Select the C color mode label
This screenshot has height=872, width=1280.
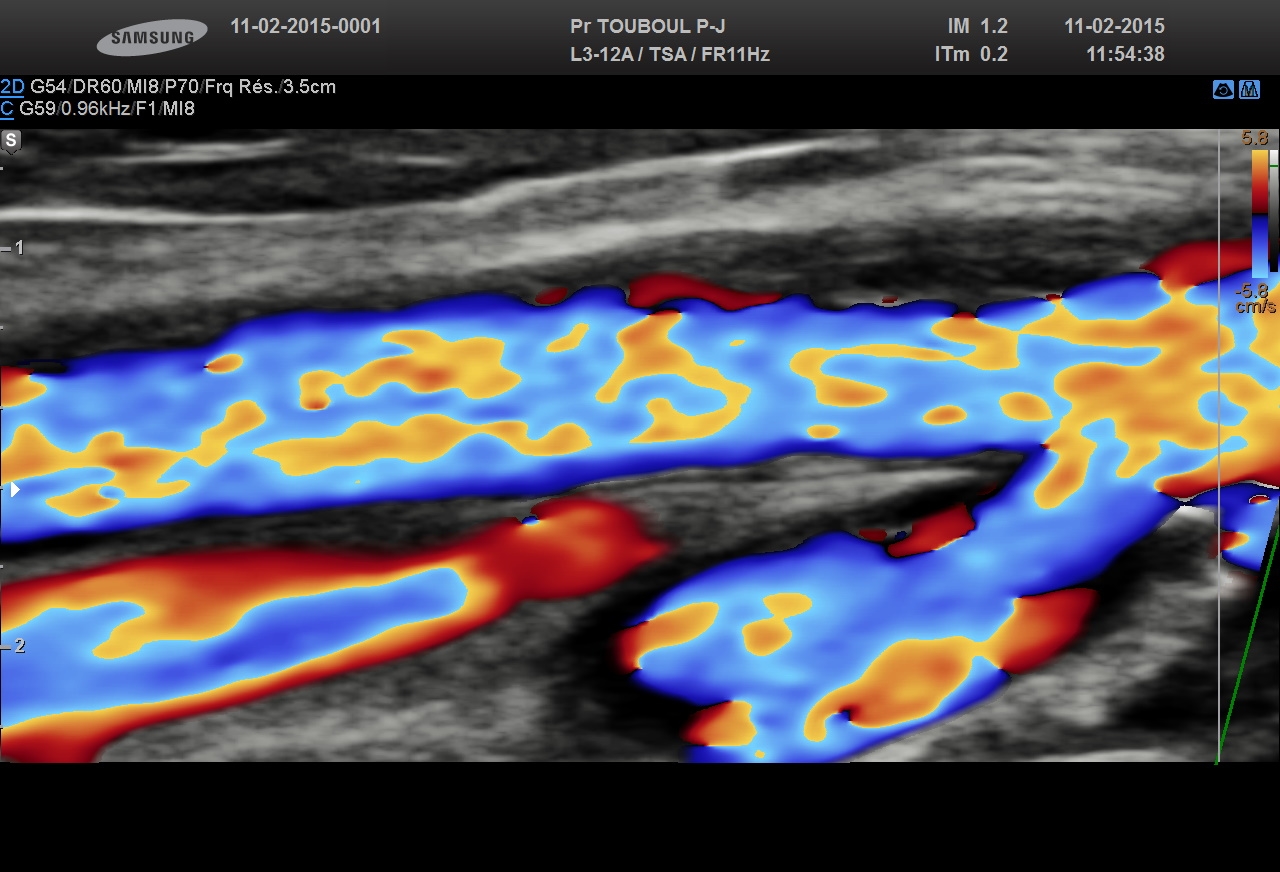click(7, 109)
